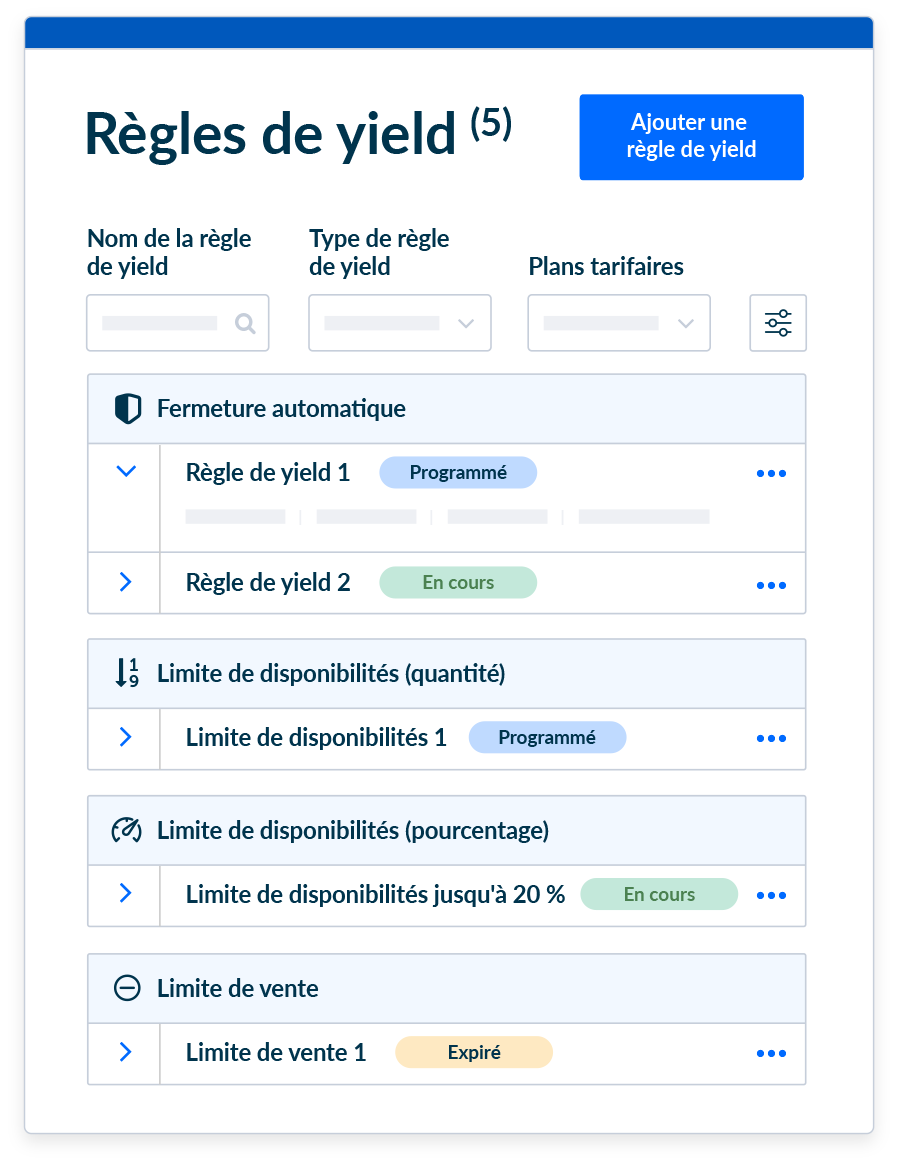Open more options for Limite de disponibilités 1

click(x=771, y=739)
